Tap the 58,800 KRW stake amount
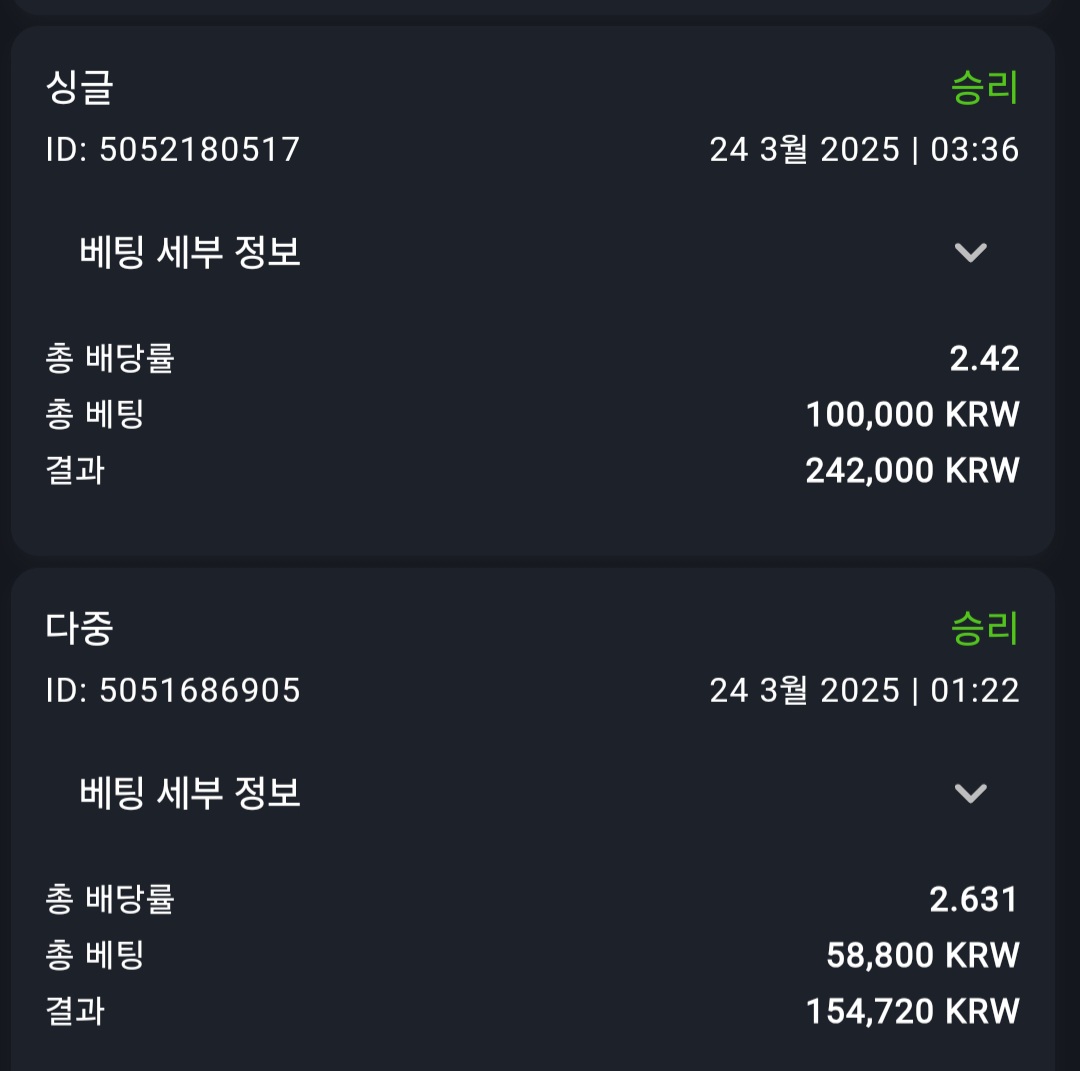The width and height of the screenshot is (1080, 1071). tap(922, 955)
